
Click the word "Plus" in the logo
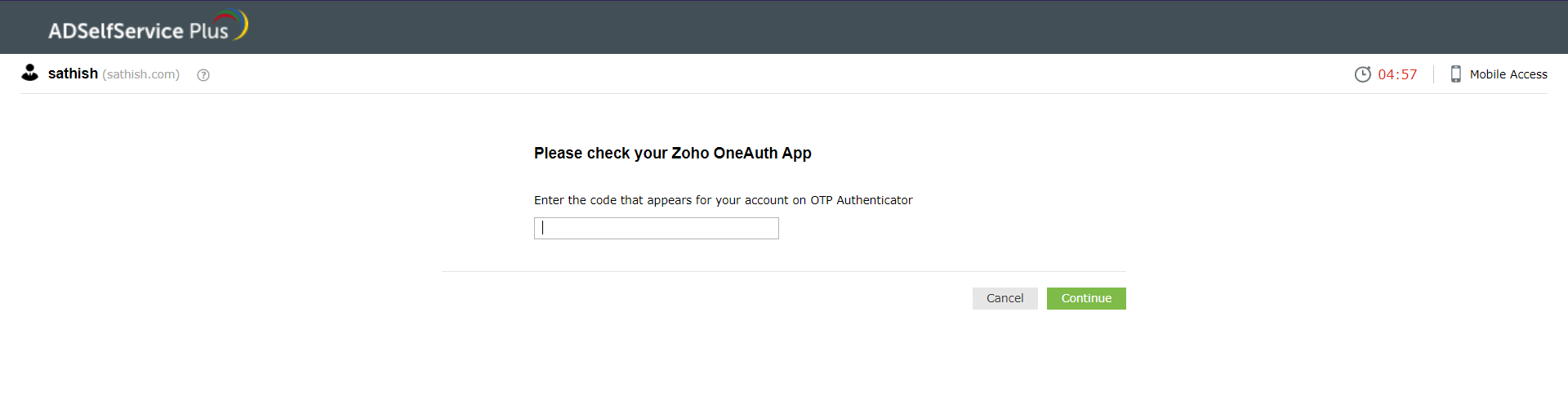coord(209,31)
